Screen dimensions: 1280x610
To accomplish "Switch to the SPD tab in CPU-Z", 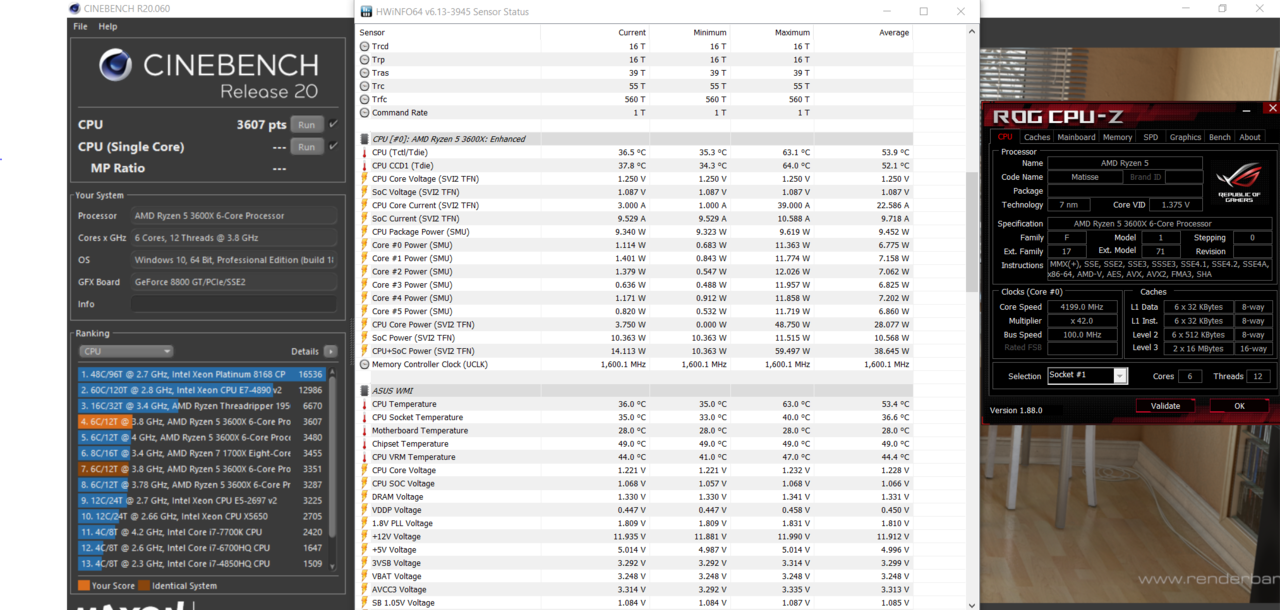I will 1151,137.
